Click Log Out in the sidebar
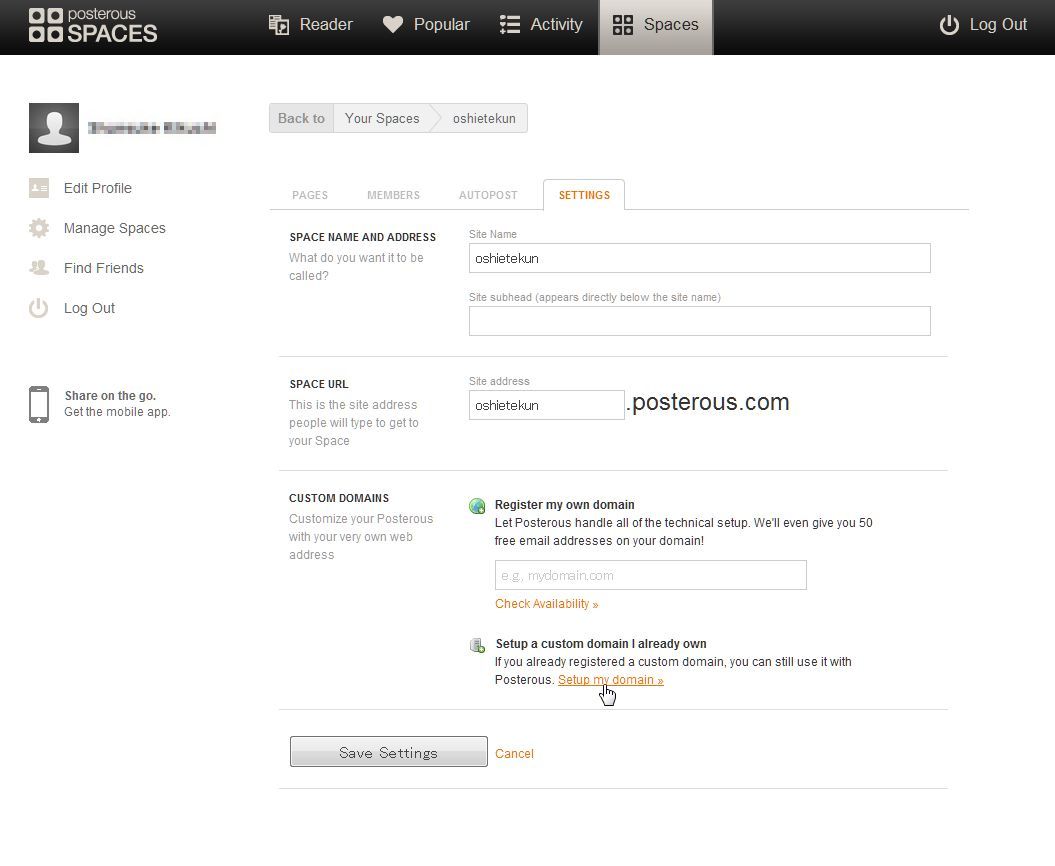 (89, 308)
